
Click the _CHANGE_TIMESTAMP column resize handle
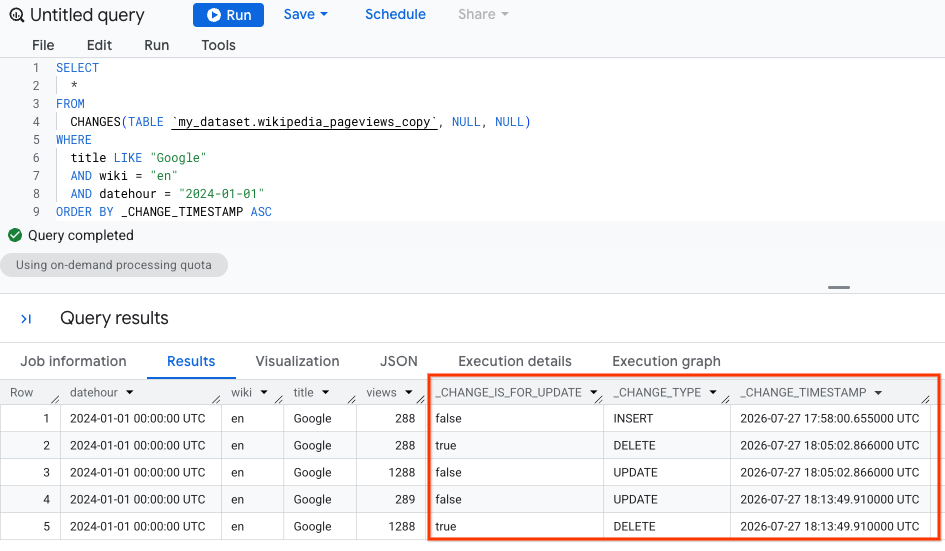(x=926, y=399)
